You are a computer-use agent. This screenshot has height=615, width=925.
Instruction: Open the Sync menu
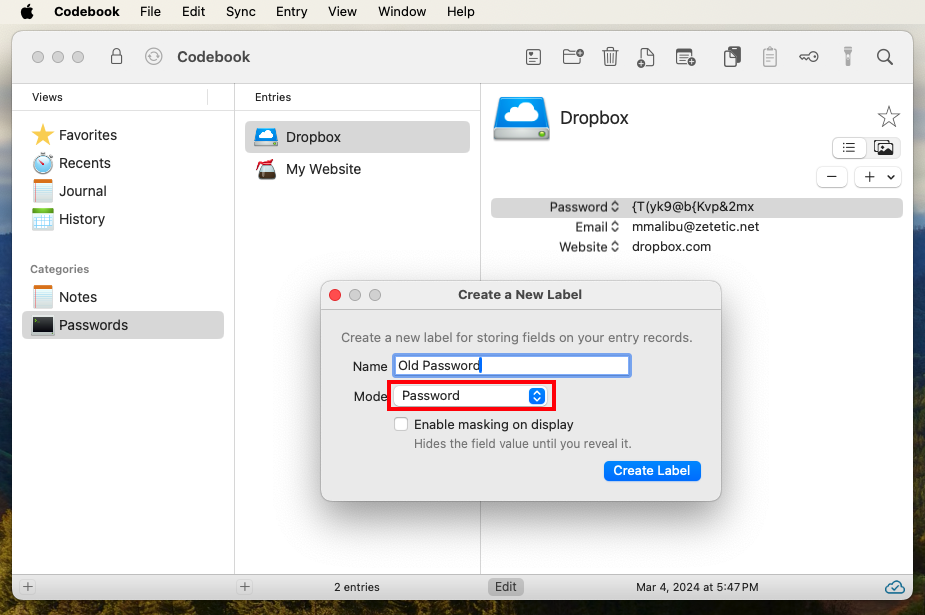241,12
